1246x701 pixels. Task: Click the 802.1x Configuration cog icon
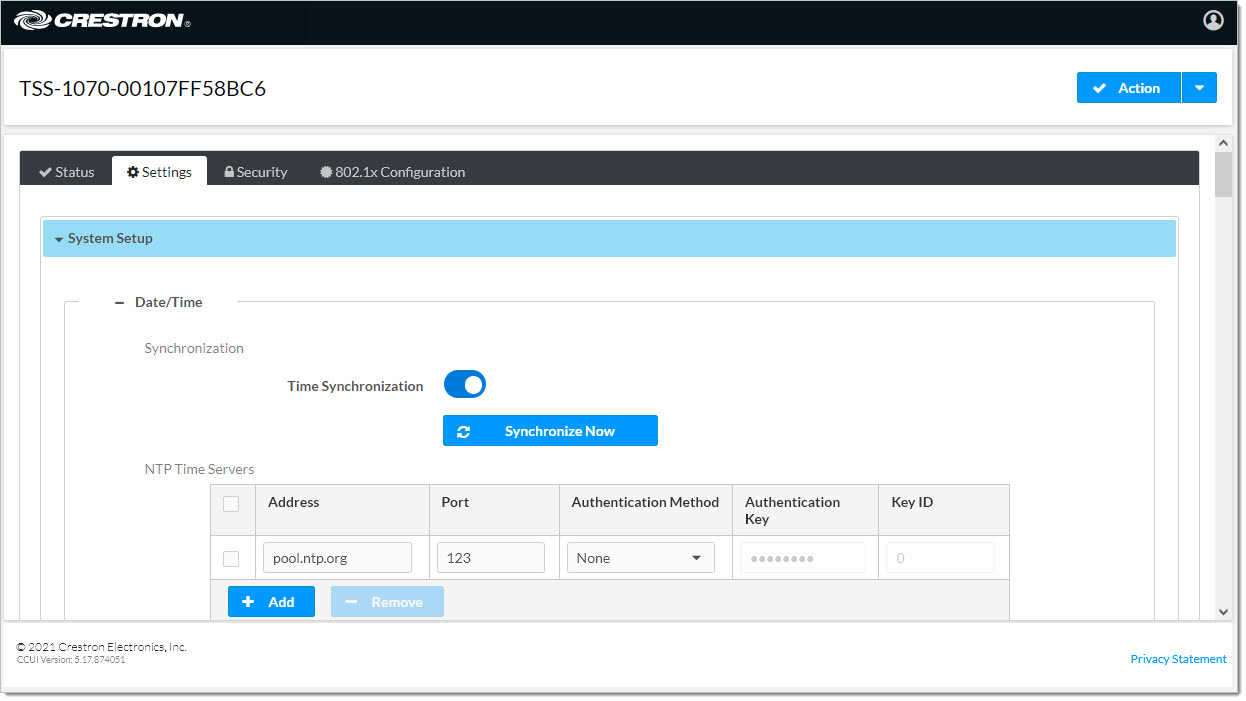pyautogui.click(x=326, y=172)
